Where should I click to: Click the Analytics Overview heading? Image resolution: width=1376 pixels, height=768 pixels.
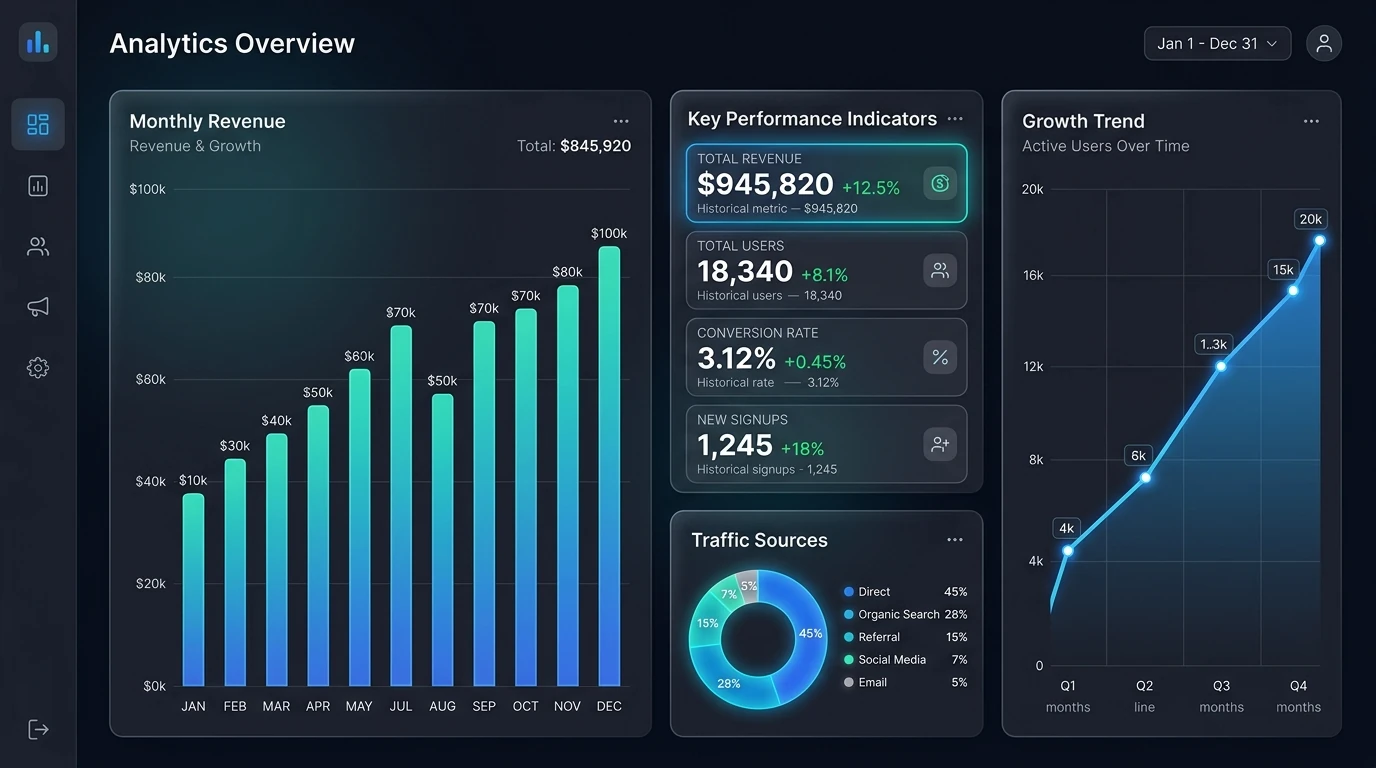232,44
